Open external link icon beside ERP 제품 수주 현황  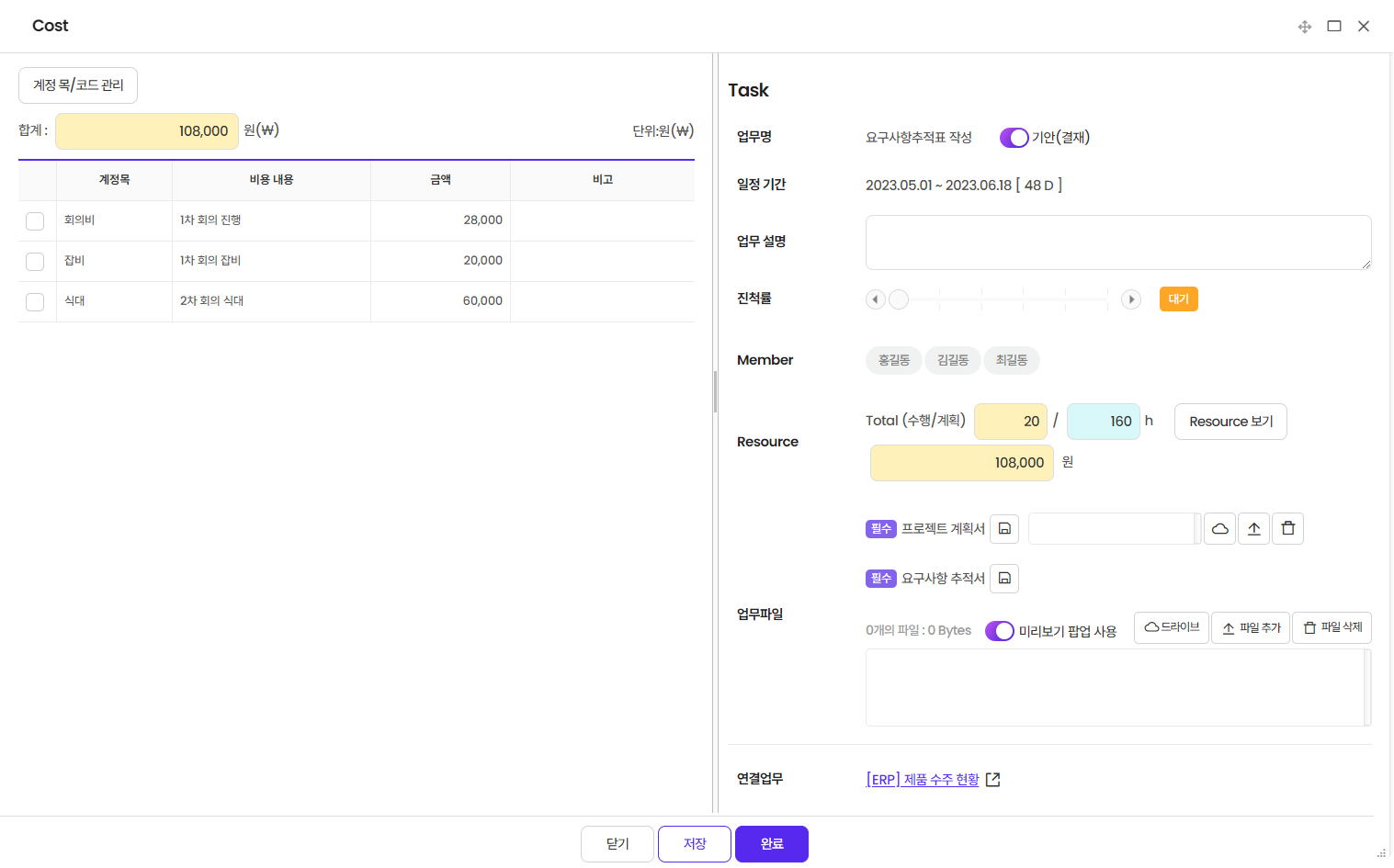pos(992,780)
